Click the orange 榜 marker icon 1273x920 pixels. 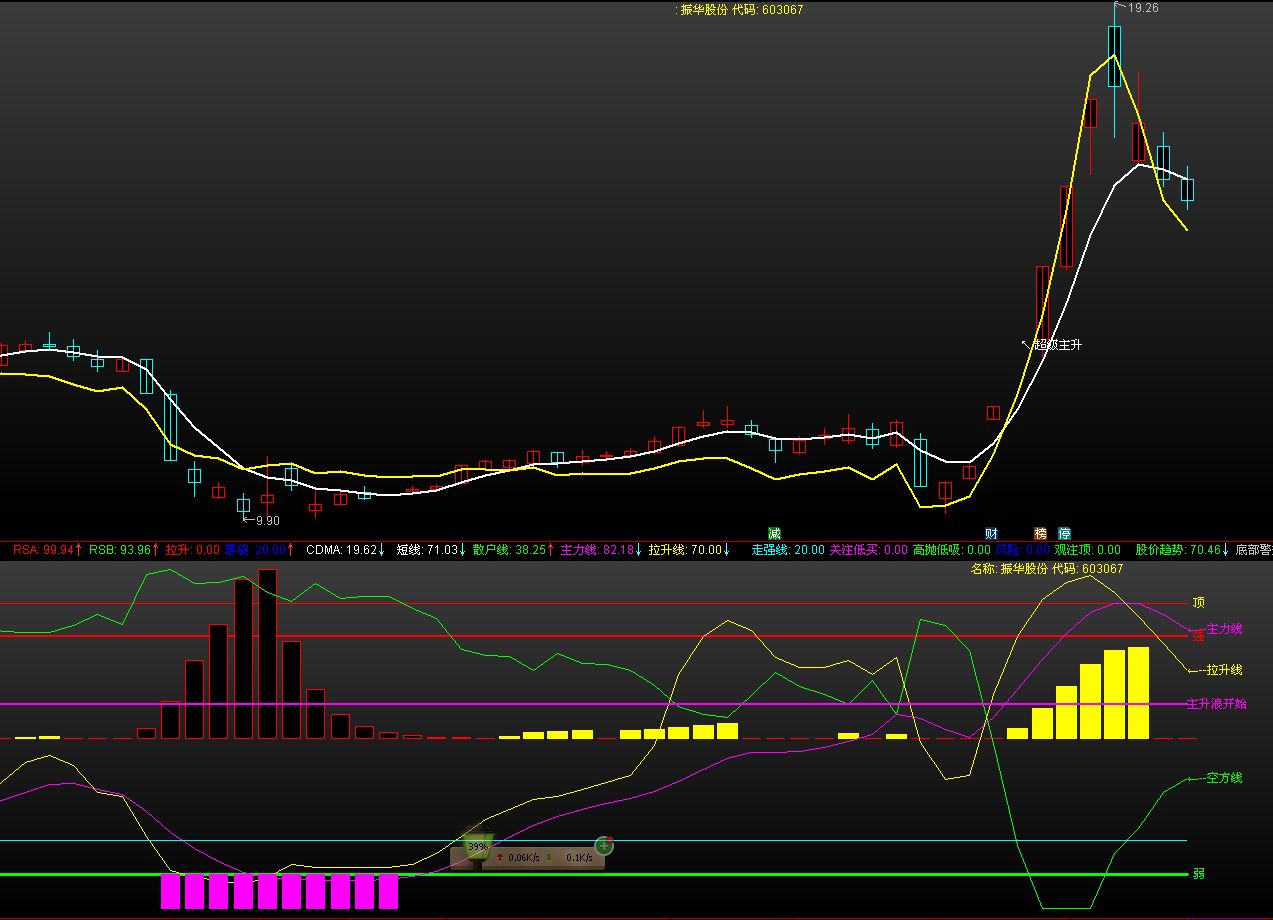[1040, 533]
